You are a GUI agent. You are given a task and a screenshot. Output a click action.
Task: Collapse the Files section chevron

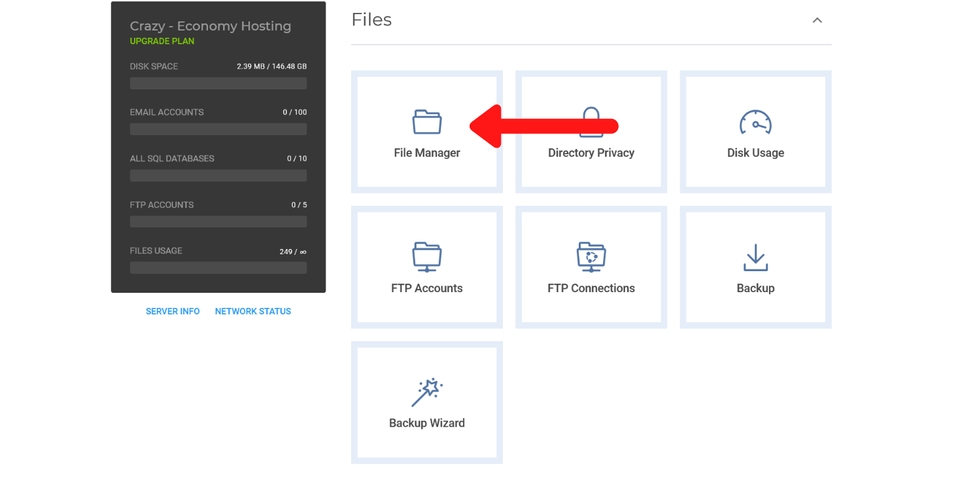(x=817, y=20)
